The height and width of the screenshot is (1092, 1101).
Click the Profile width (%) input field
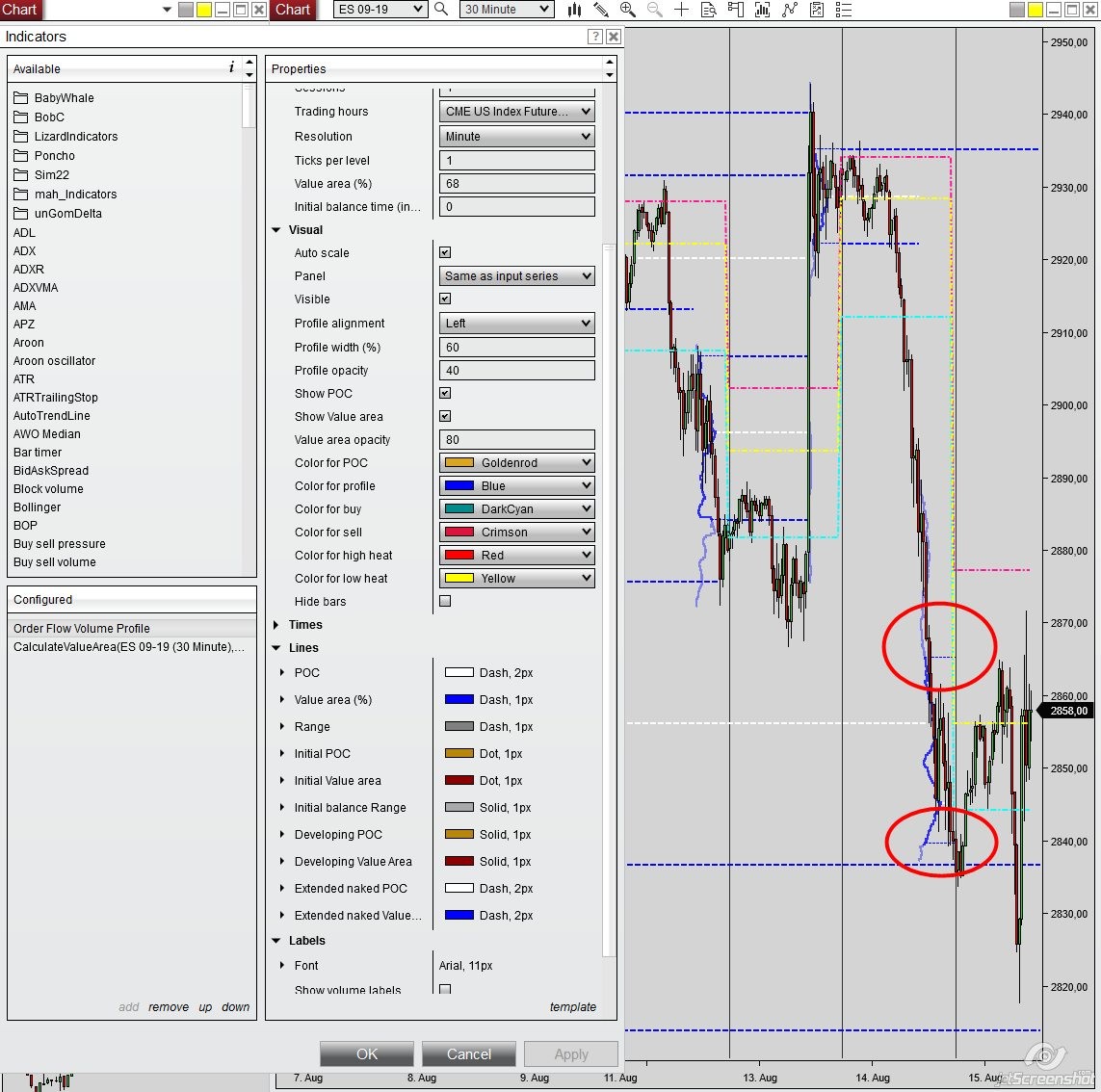coord(517,347)
